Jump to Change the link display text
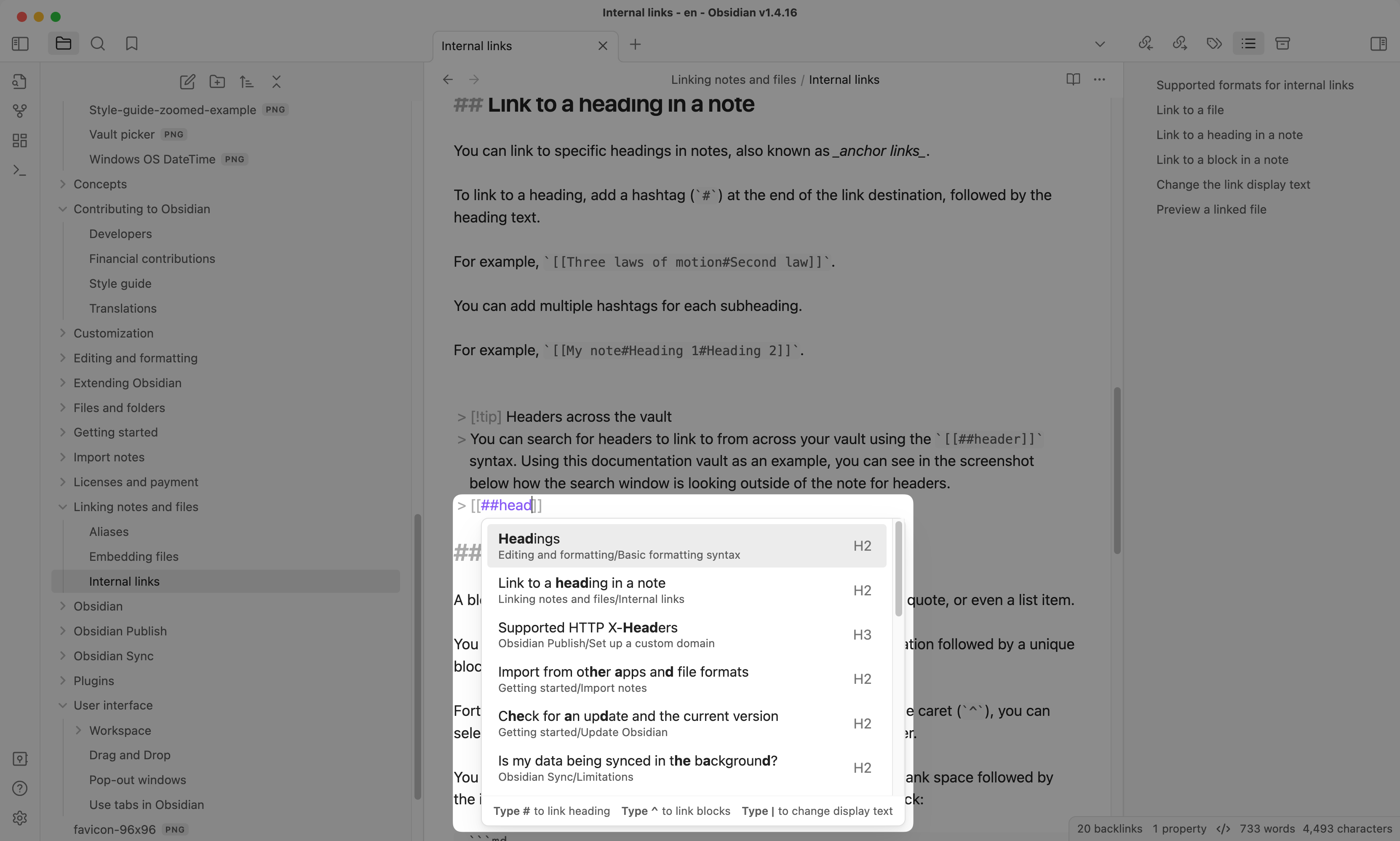 point(1233,185)
